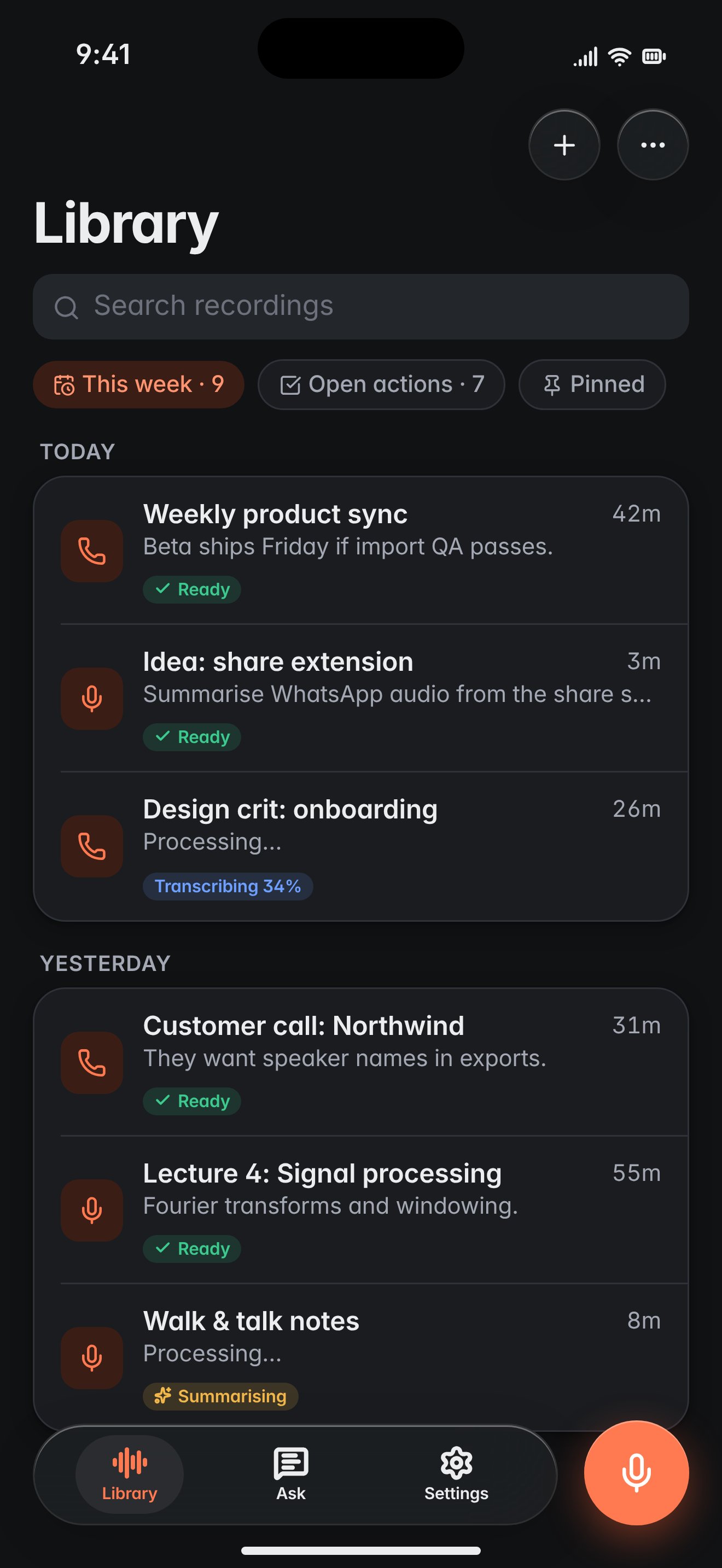
Task: Click phone icon of Customer call: Northwind
Action: pyautogui.click(x=92, y=1063)
